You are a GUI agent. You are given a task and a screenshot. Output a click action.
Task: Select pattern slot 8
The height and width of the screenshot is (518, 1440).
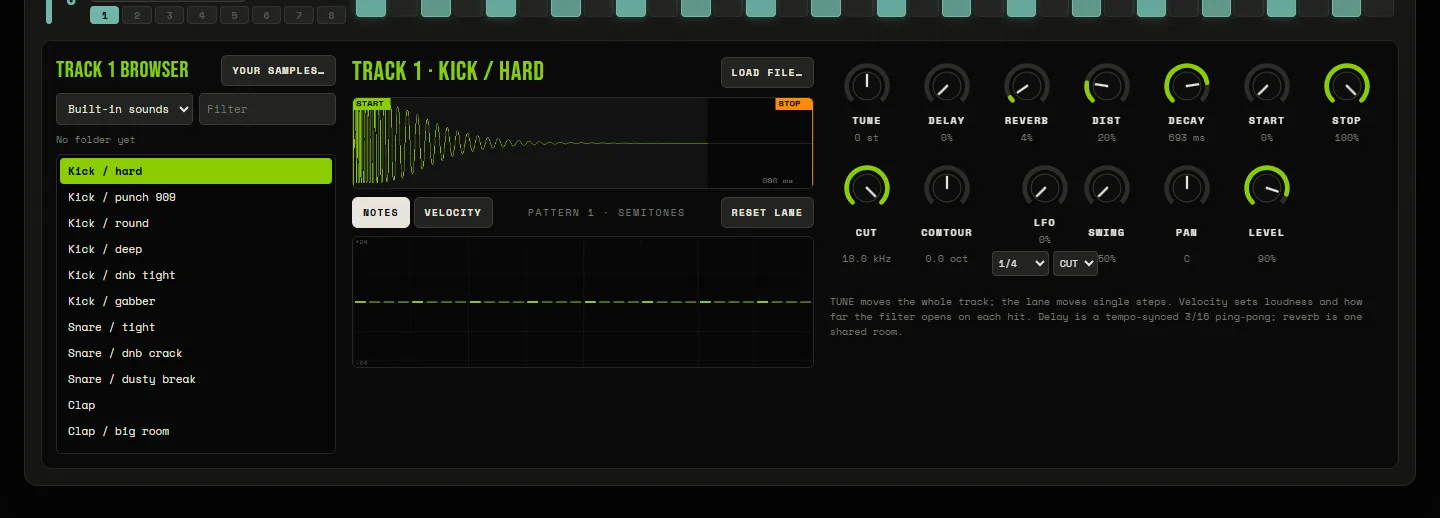click(x=331, y=15)
